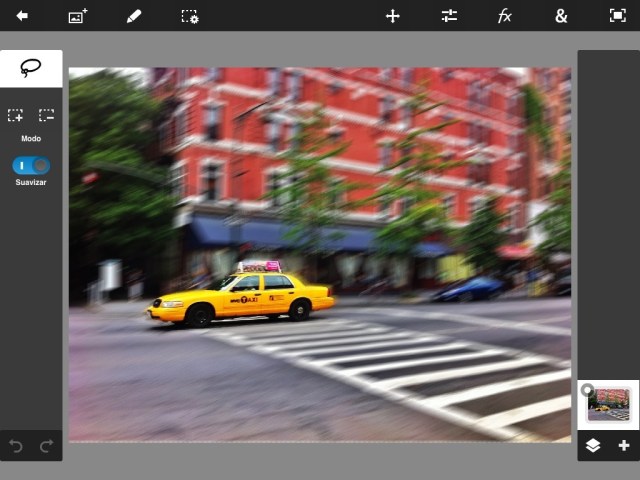Image resolution: width=640 pixels, height=480 pixels.
Task: Add a new layer
Action: (x=624, y=445)
